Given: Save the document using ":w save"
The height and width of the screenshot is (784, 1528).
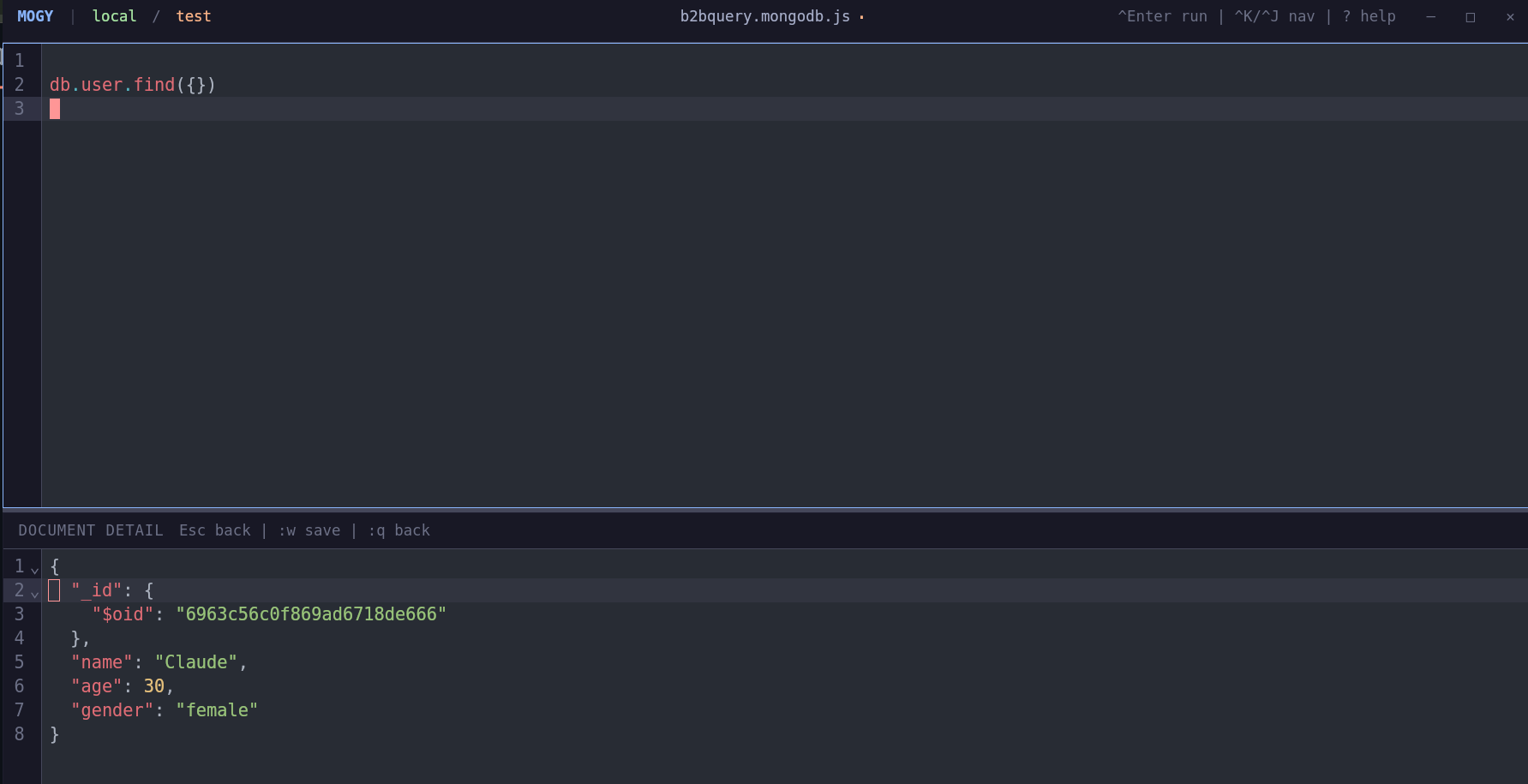Looking at the screenshot, I should [309, 530].
